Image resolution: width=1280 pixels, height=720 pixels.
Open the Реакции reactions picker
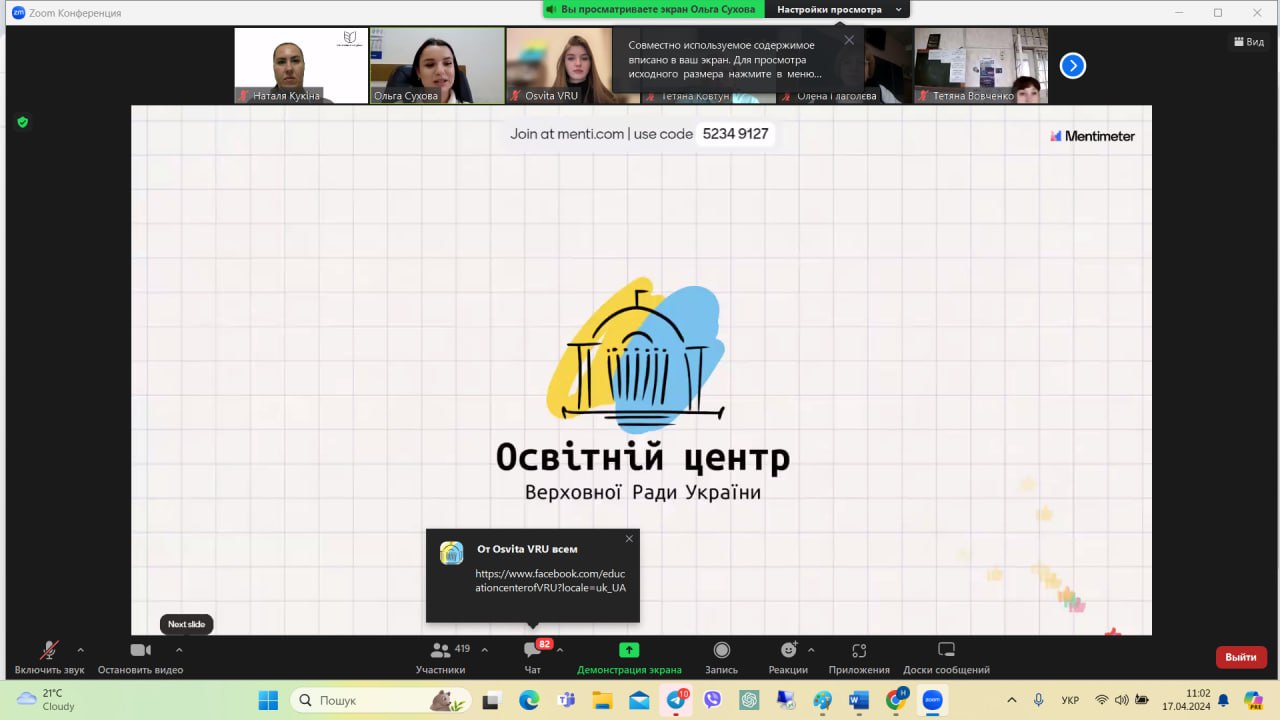[788, 656]
